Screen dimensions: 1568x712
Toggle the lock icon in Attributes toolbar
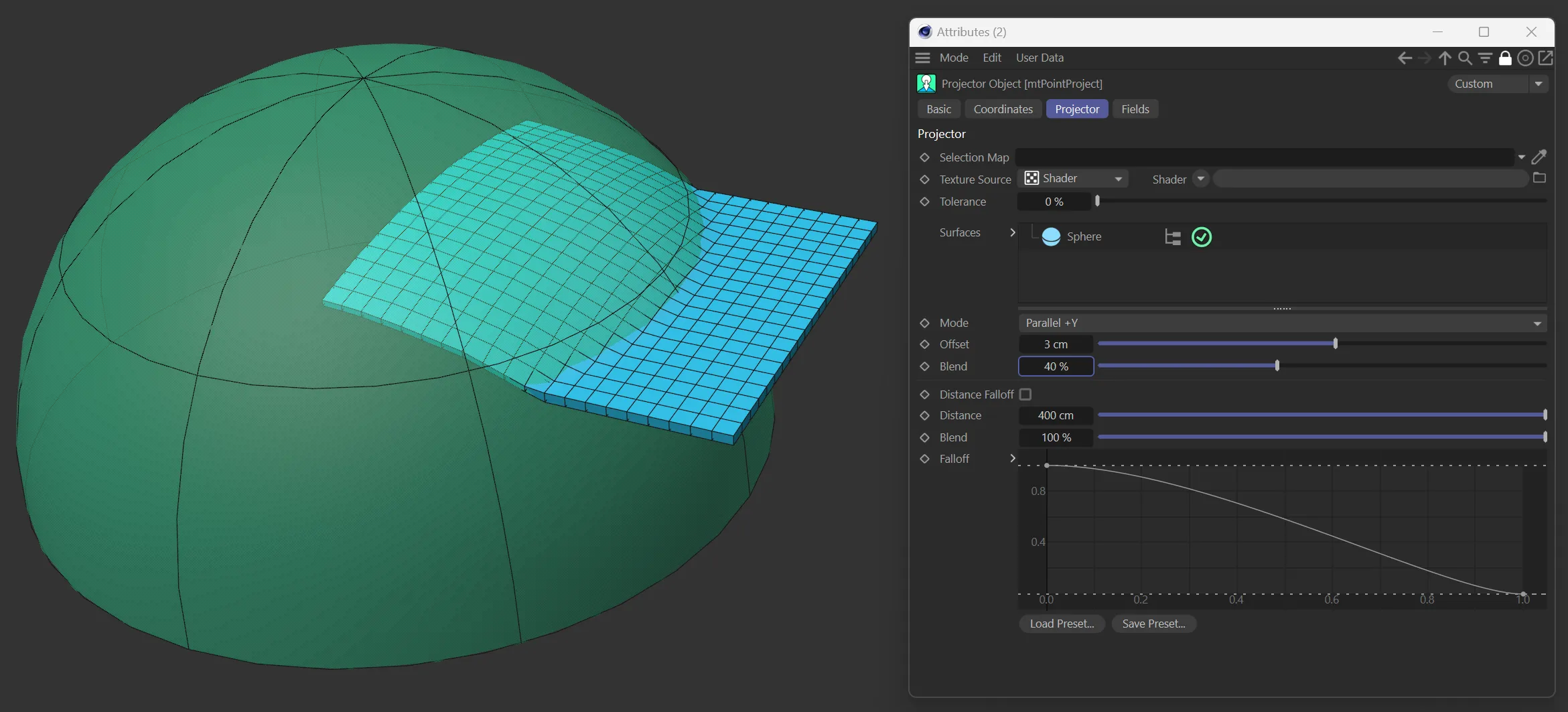coord(1505,58)
